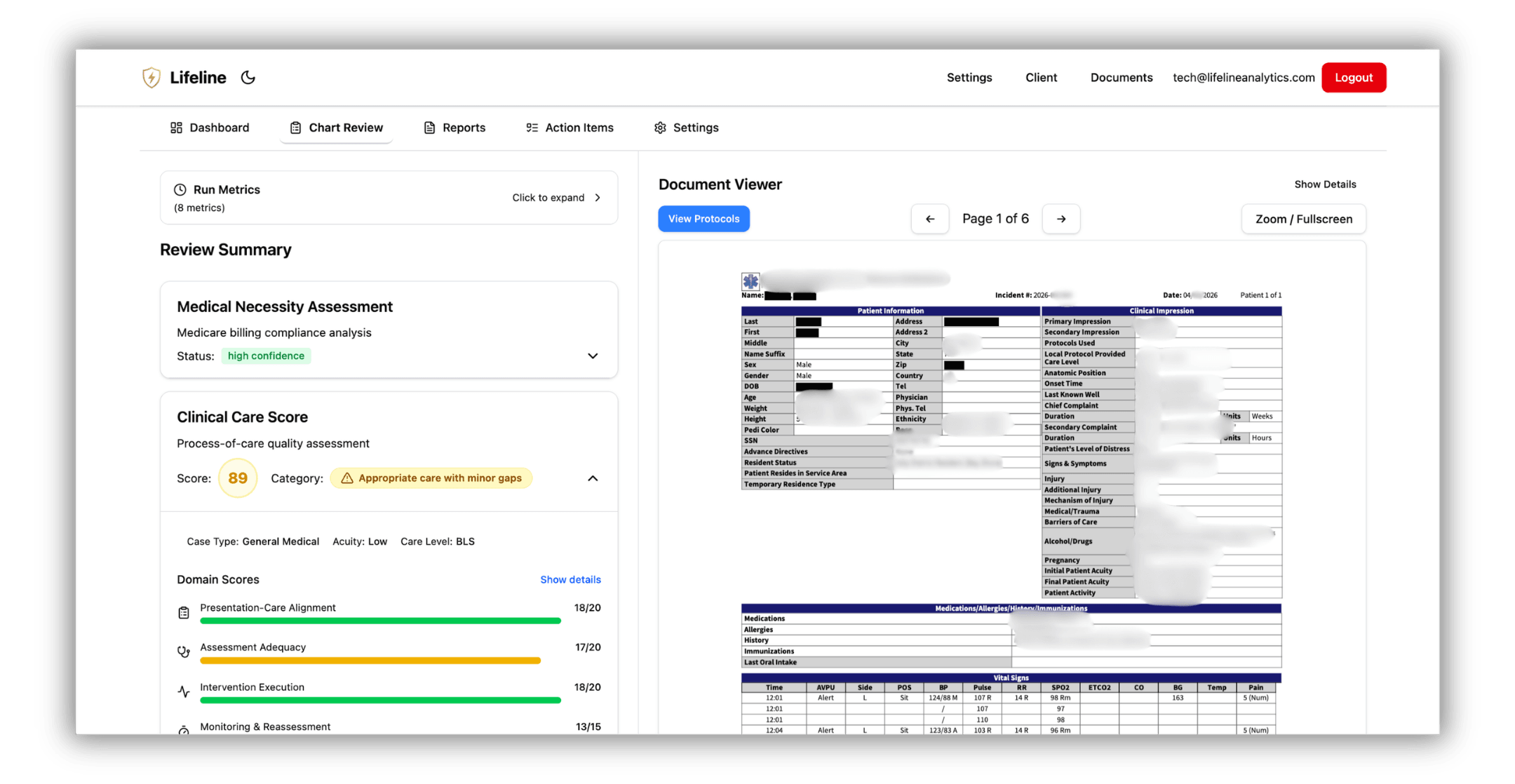This screenshot has height=784, width=1515.
Task: Show details for Domain Scores
Action: (570, 579)
